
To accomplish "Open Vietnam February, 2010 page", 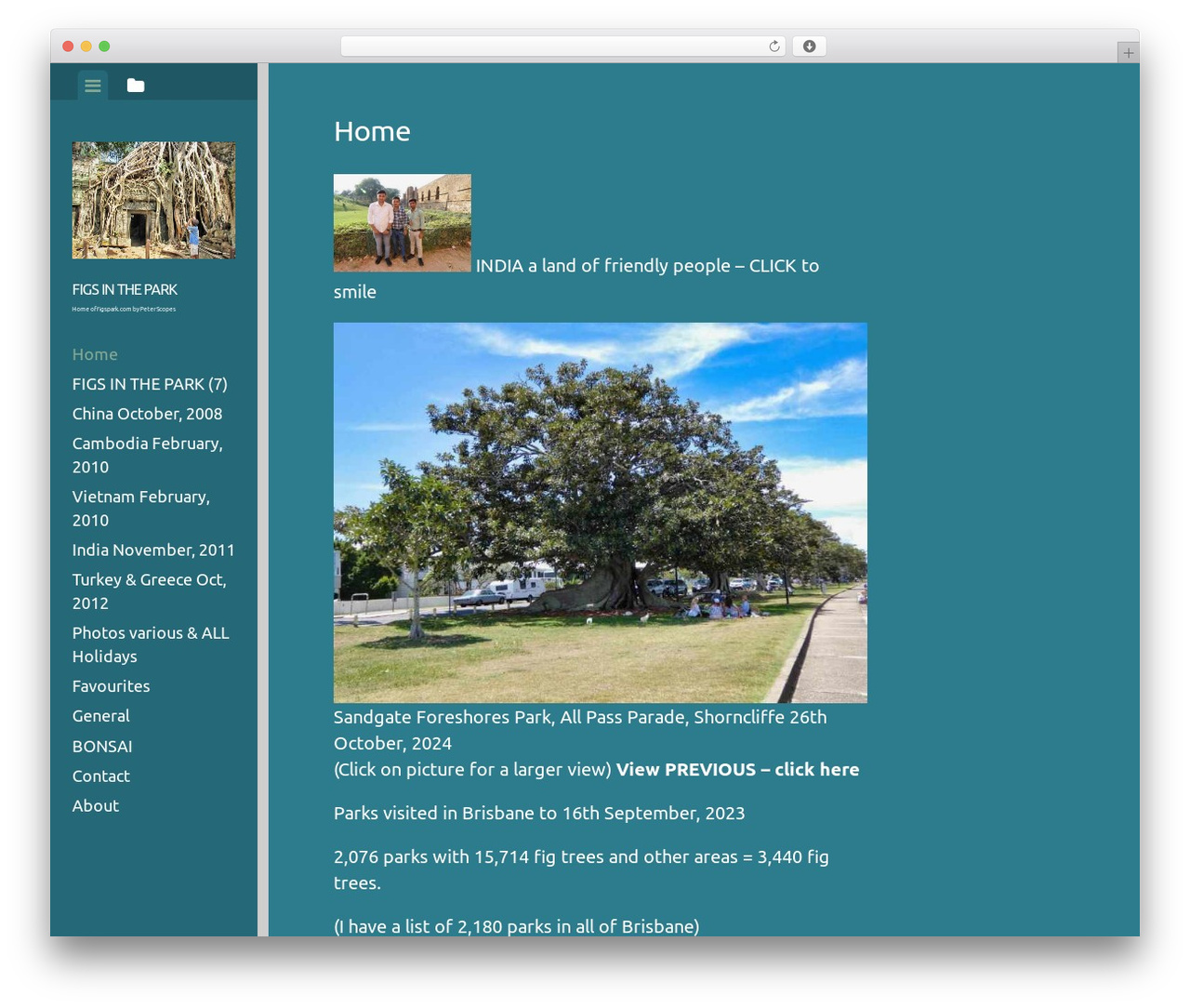I will click(x=141, y=508).
